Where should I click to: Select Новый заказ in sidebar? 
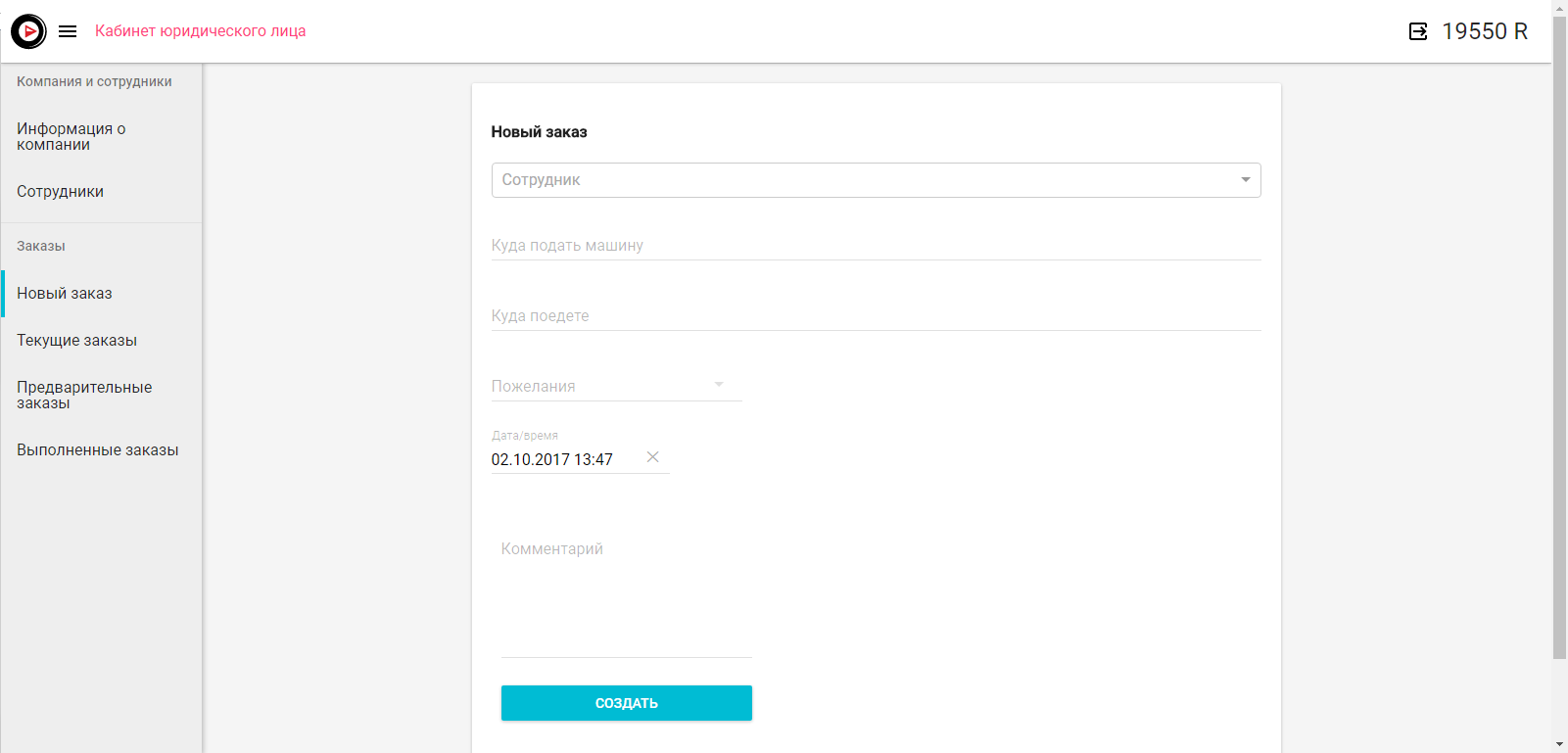(65, 294)
